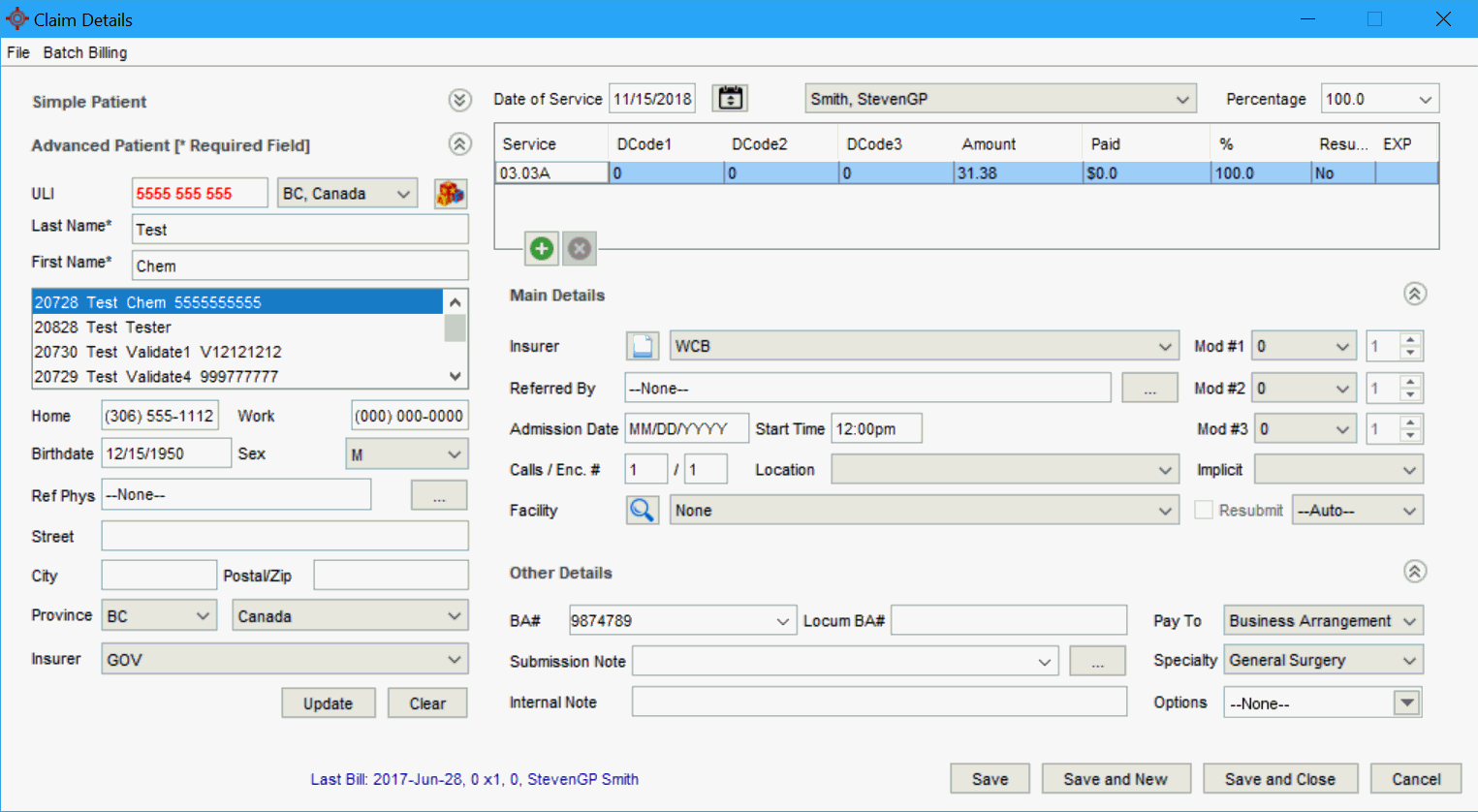
Task: Open the Mod #2 dropdown
Action: [1303, 388]
